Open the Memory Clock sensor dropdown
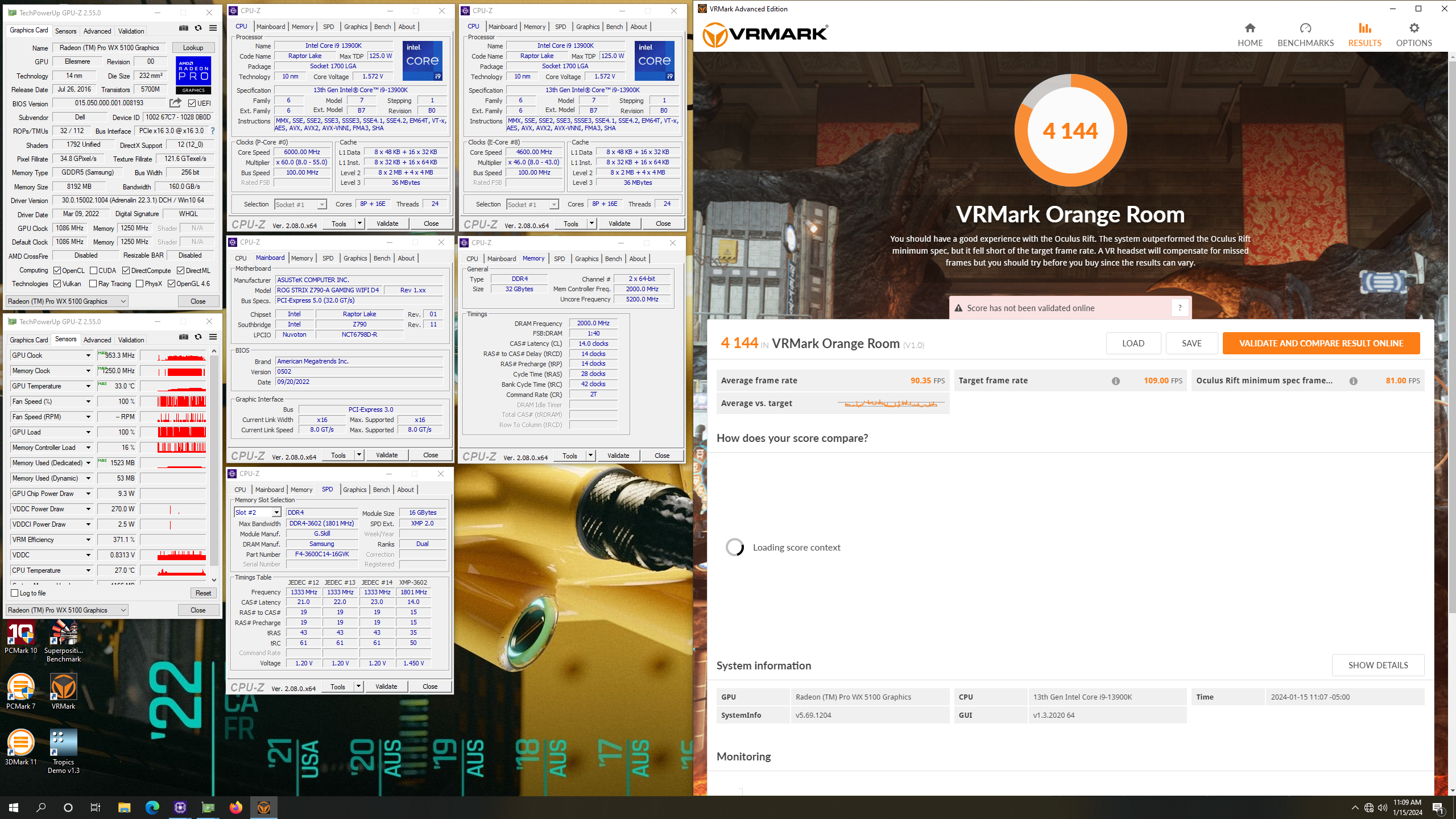 [x=88, y=371]
